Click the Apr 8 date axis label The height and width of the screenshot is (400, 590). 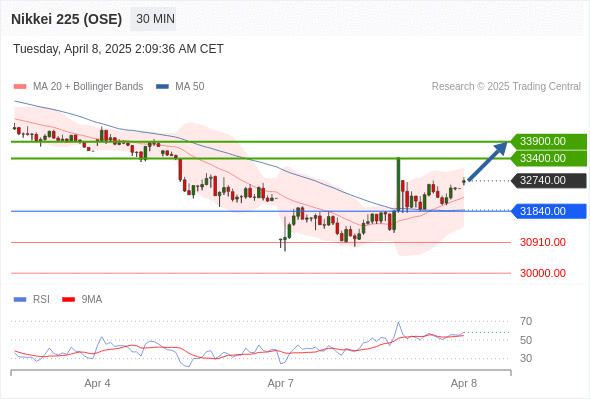464,383
